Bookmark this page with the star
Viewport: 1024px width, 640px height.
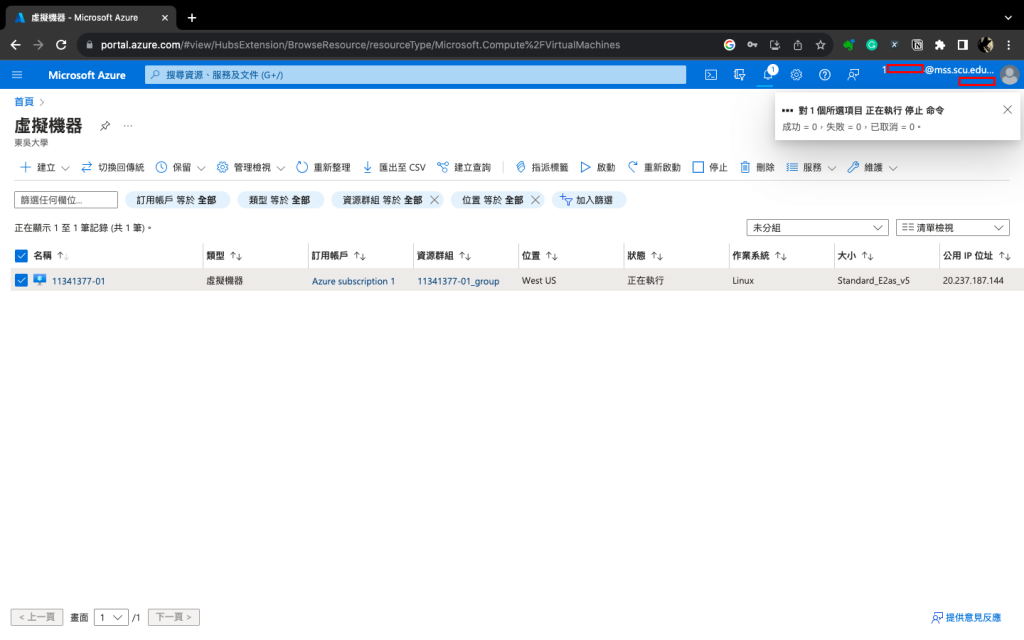pyautogui.click(x=820, y=44)
